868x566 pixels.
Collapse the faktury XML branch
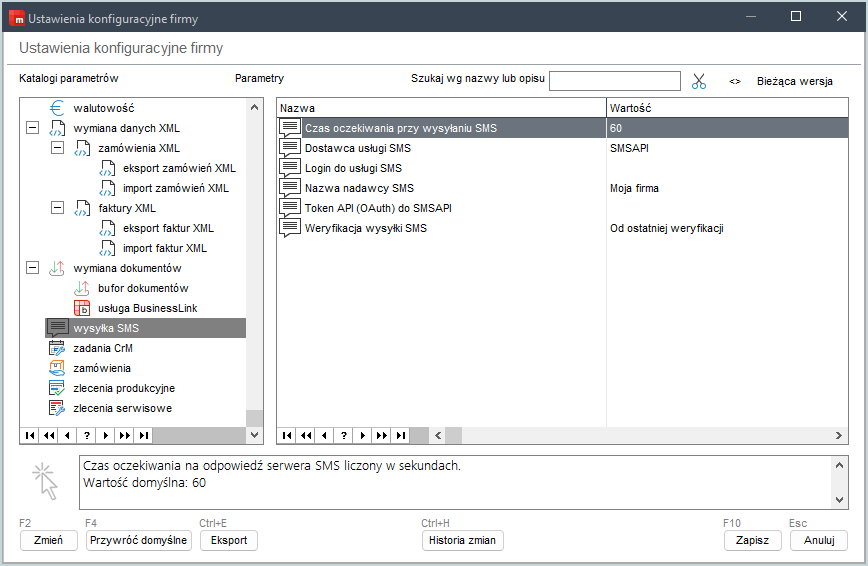pos(57,208)
